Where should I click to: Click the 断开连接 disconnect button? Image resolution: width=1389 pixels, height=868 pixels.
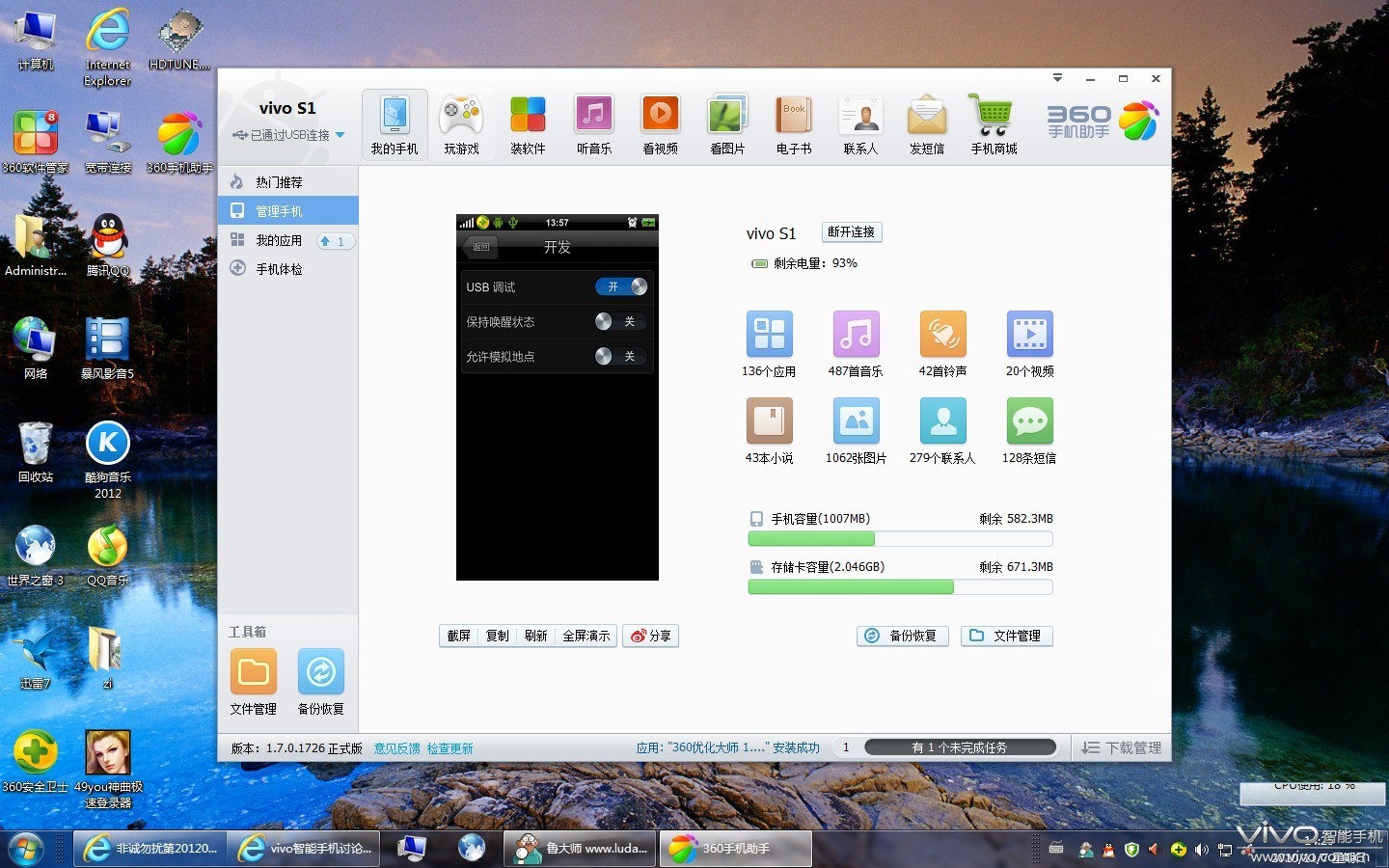852,232
